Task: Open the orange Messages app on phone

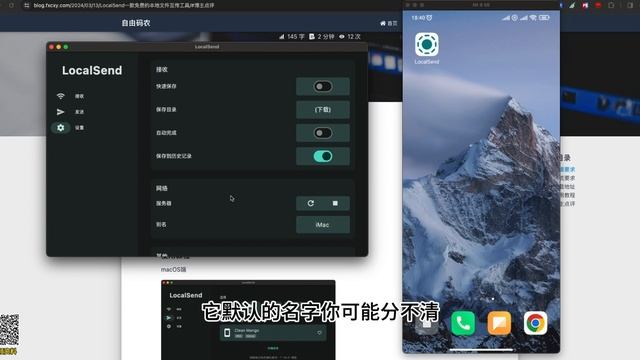Action: point(499,323)
